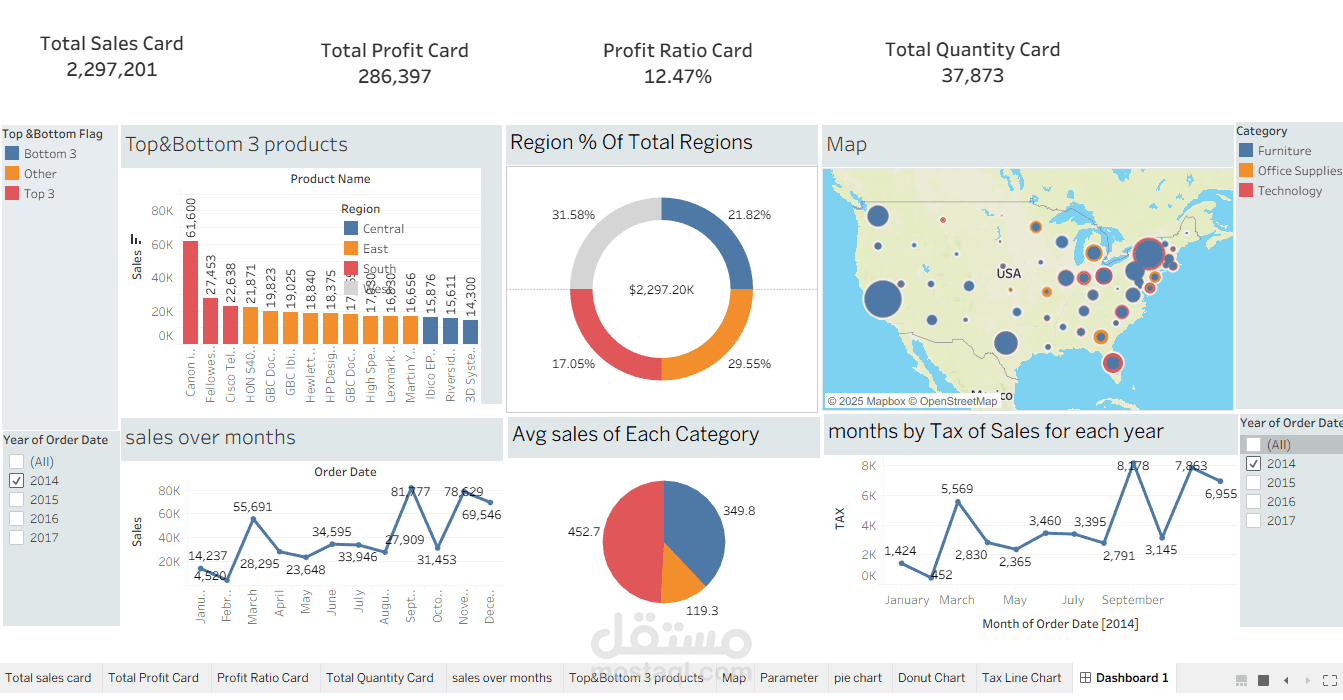Open the Tax Line Chart sheet tab
The height and width of the screenshot is (700, 1343).
pyautogui.click(x=1022, y=677)
